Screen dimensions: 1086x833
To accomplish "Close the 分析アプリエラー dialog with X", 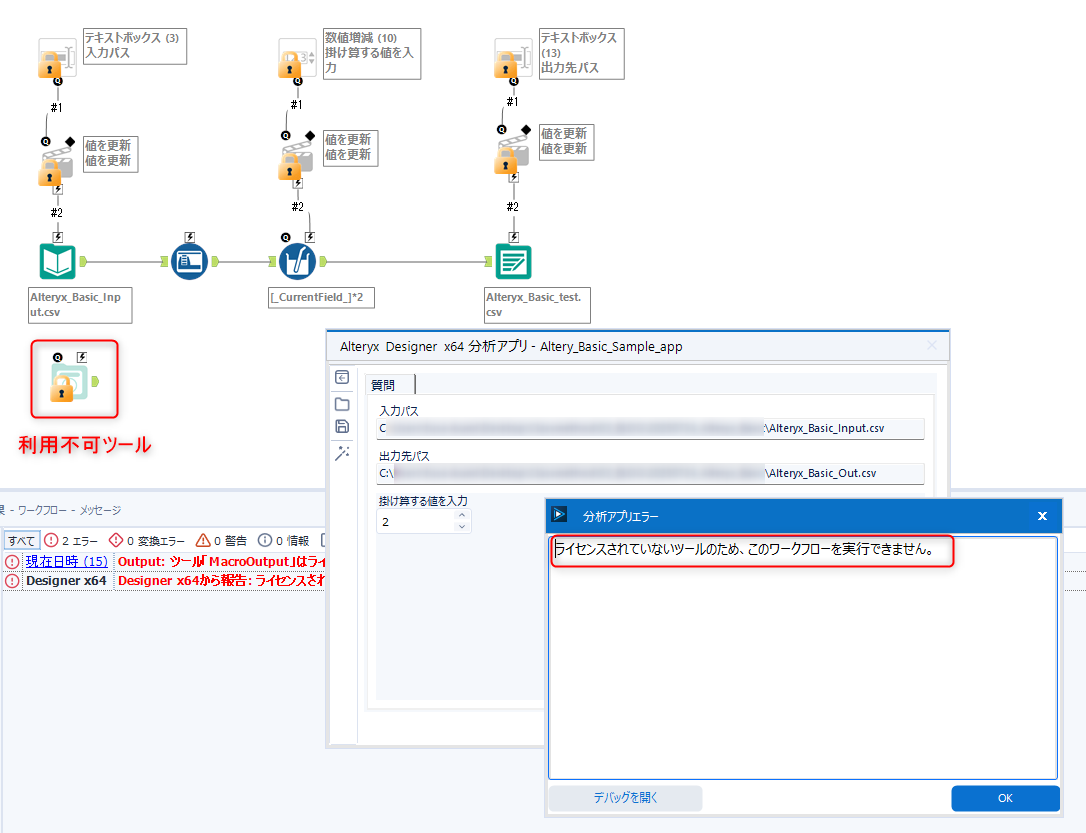I will pos(1042,516).
